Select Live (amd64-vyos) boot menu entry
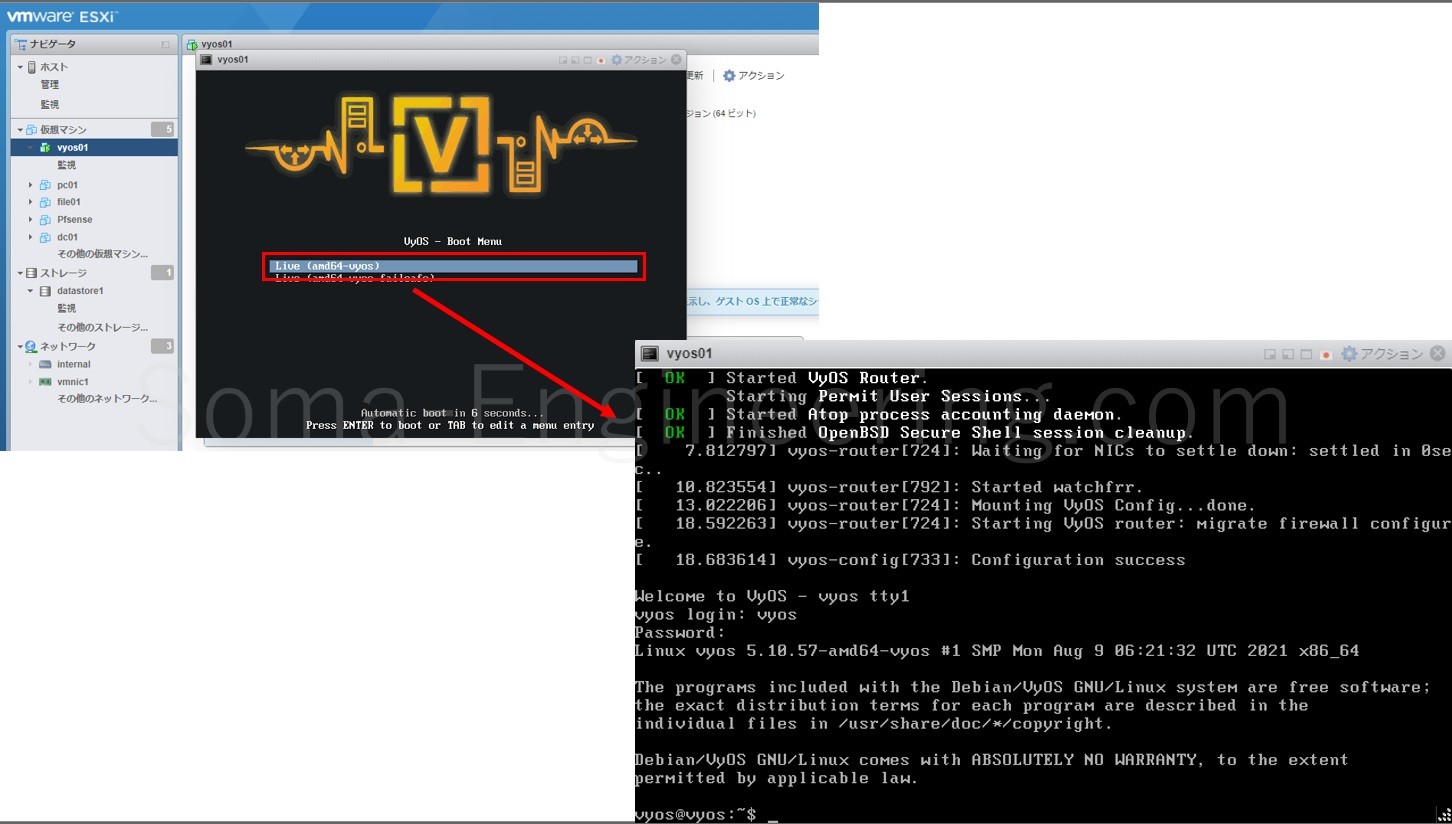The width and height of the screenshot is (1452, 824). 453,266
